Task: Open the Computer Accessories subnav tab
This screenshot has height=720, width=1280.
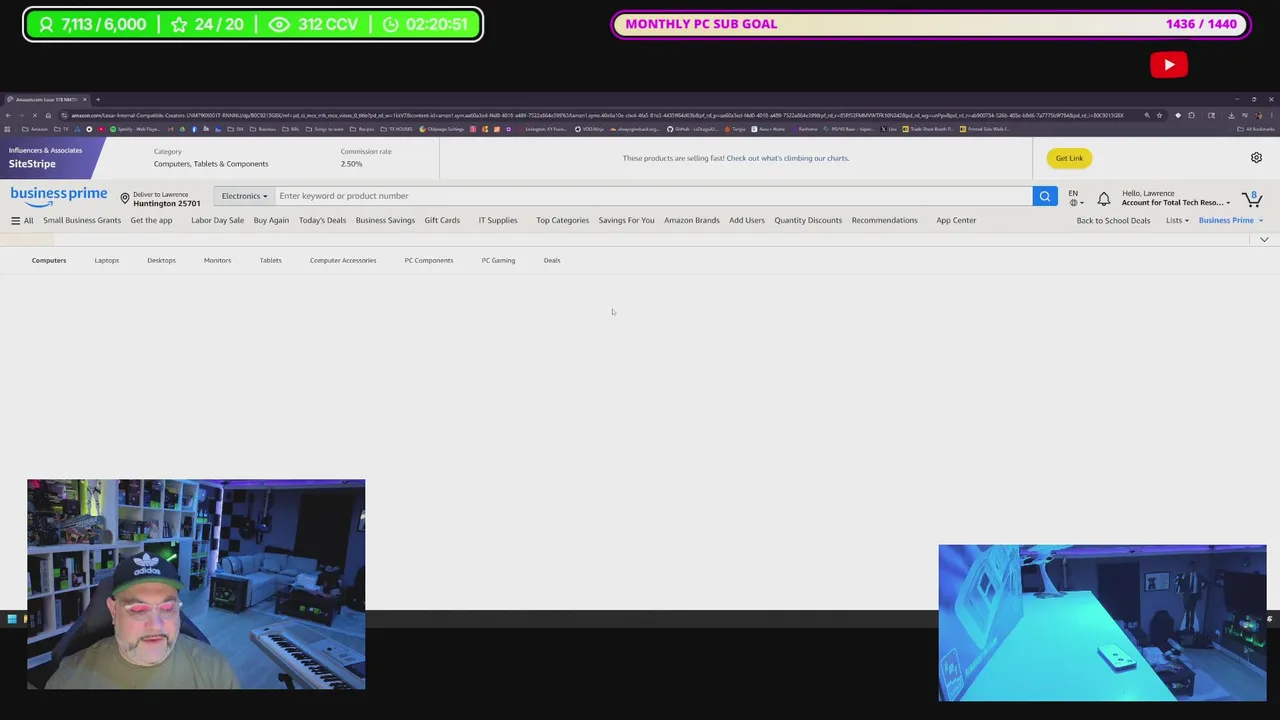Action: [x=343, y=260]
